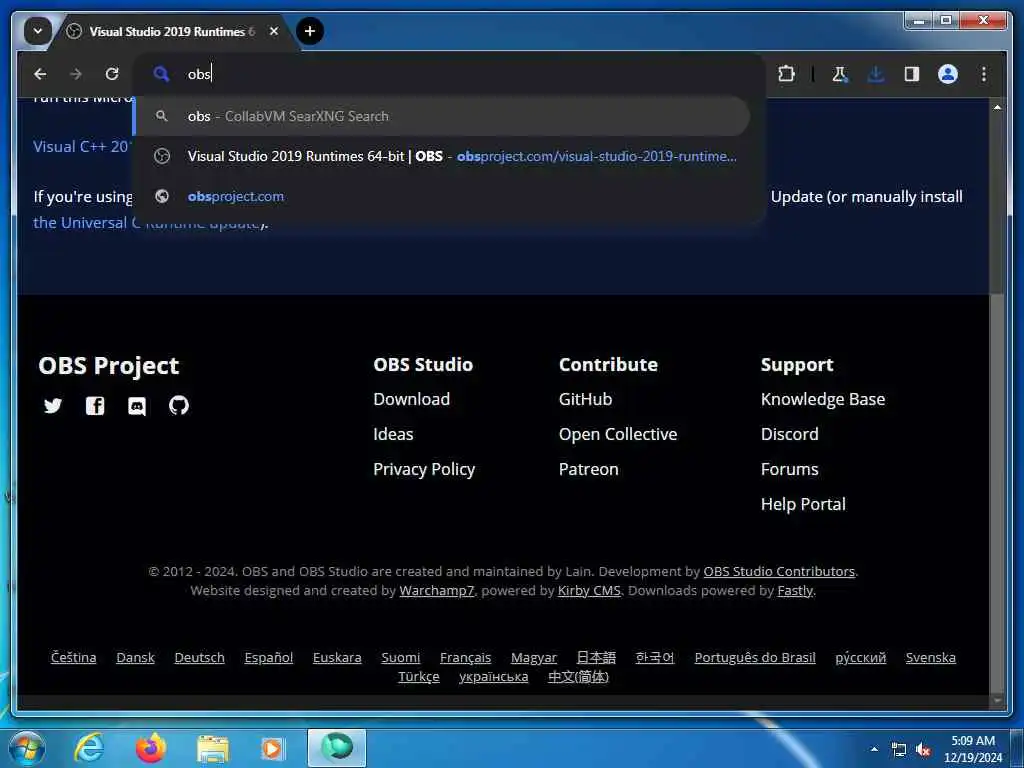1024x768 pixels.
Task: Open a new tab with the plus button
Action: [310, 31]
